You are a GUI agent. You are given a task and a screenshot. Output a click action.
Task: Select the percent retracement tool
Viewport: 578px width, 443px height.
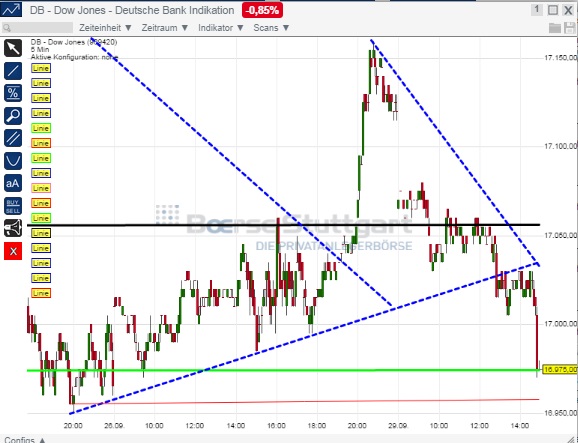(x=13, y=93)
